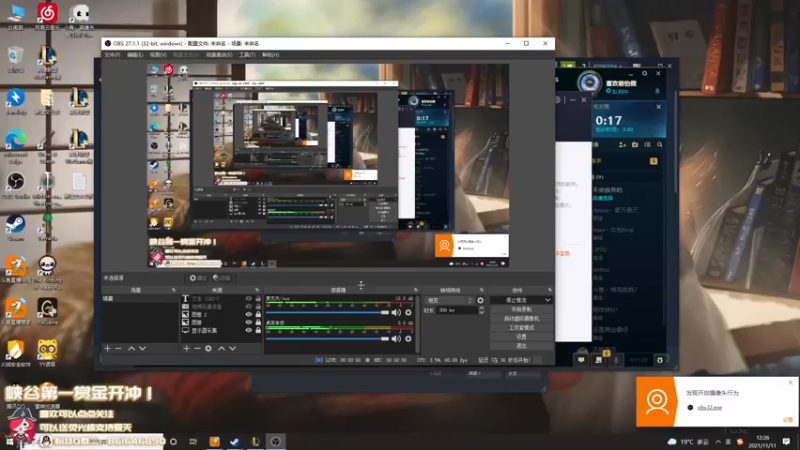Toggle the lock on the 显示器采集 source
The image size is (800, 450).
point(258,331)
